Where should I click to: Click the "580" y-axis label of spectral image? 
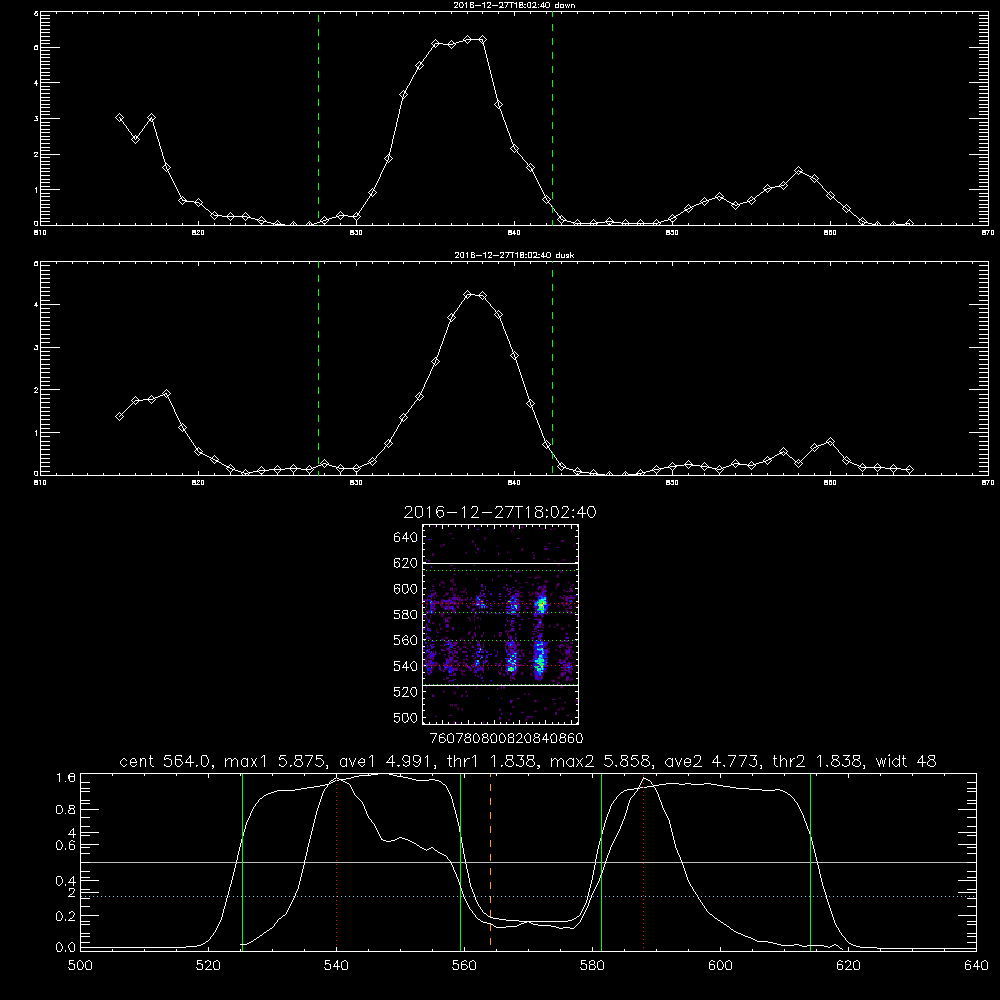[x=406, y=614]
